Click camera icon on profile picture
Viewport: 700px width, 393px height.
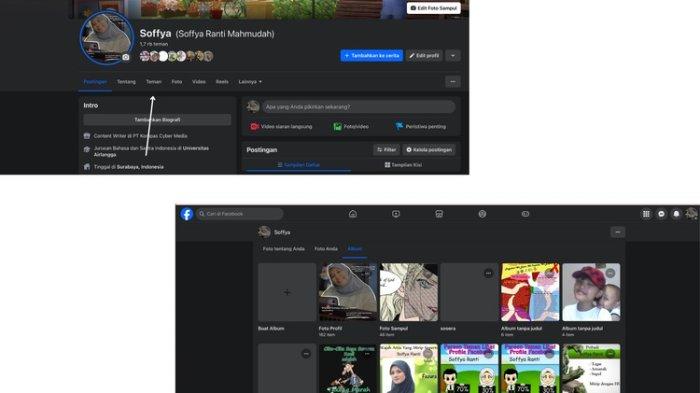(126, 57)
